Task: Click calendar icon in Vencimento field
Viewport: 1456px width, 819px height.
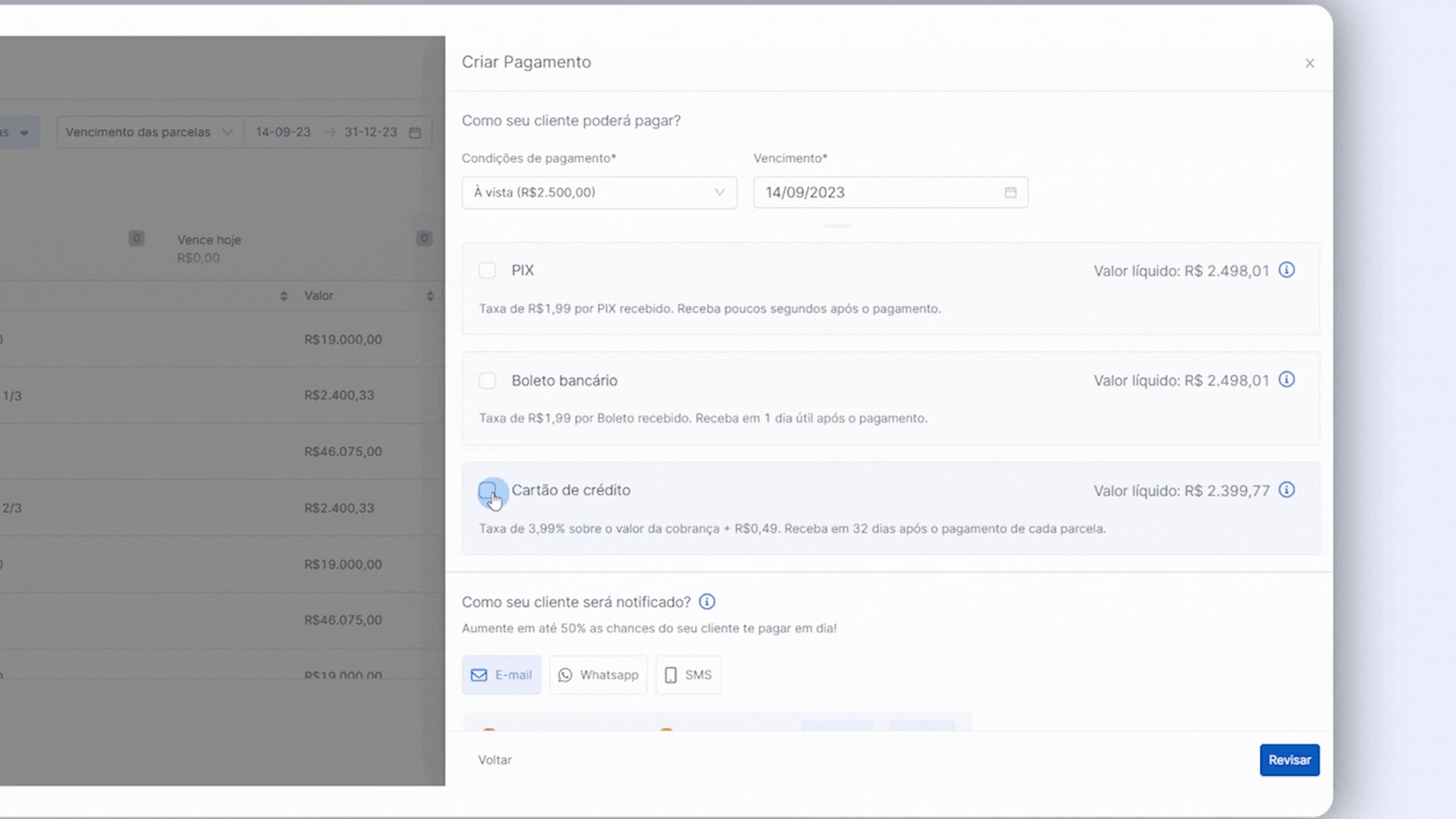Action: click(x=1010, y=193)
